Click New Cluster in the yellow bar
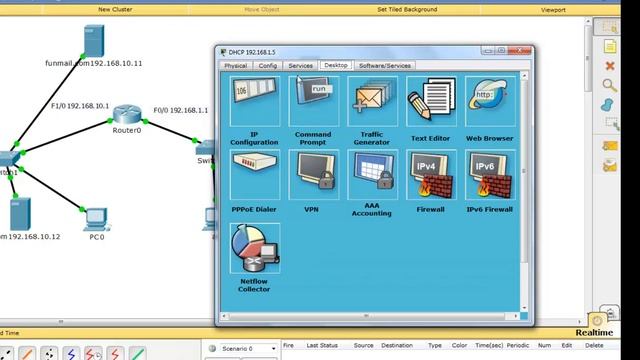Viewport: 640px width, 360px height. tap(115, 9)
